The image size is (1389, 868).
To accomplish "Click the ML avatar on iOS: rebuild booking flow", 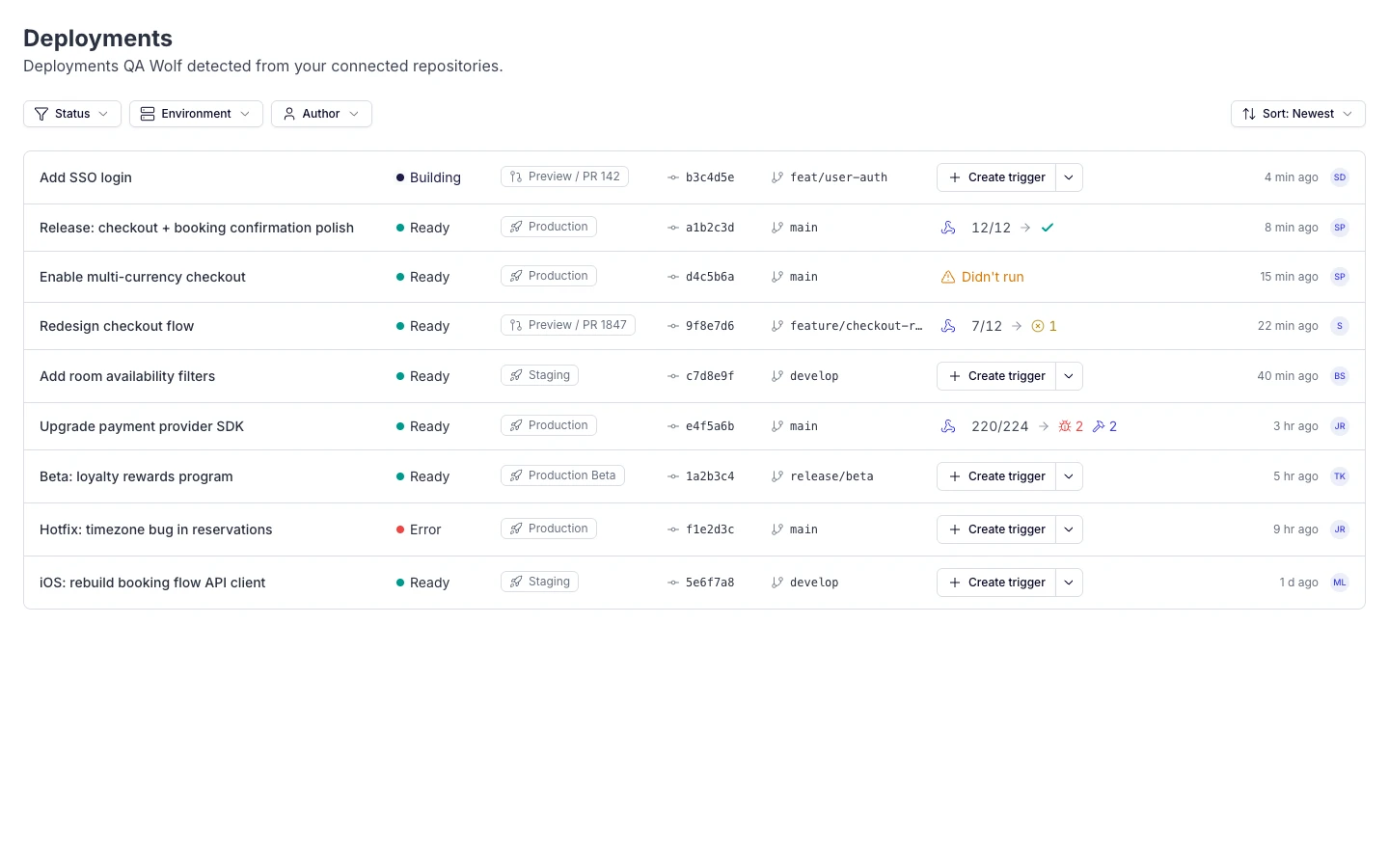I will (1340, 583).
